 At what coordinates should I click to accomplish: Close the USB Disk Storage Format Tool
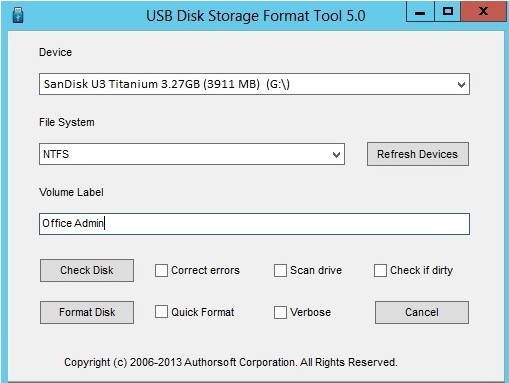tap(483, 12)
